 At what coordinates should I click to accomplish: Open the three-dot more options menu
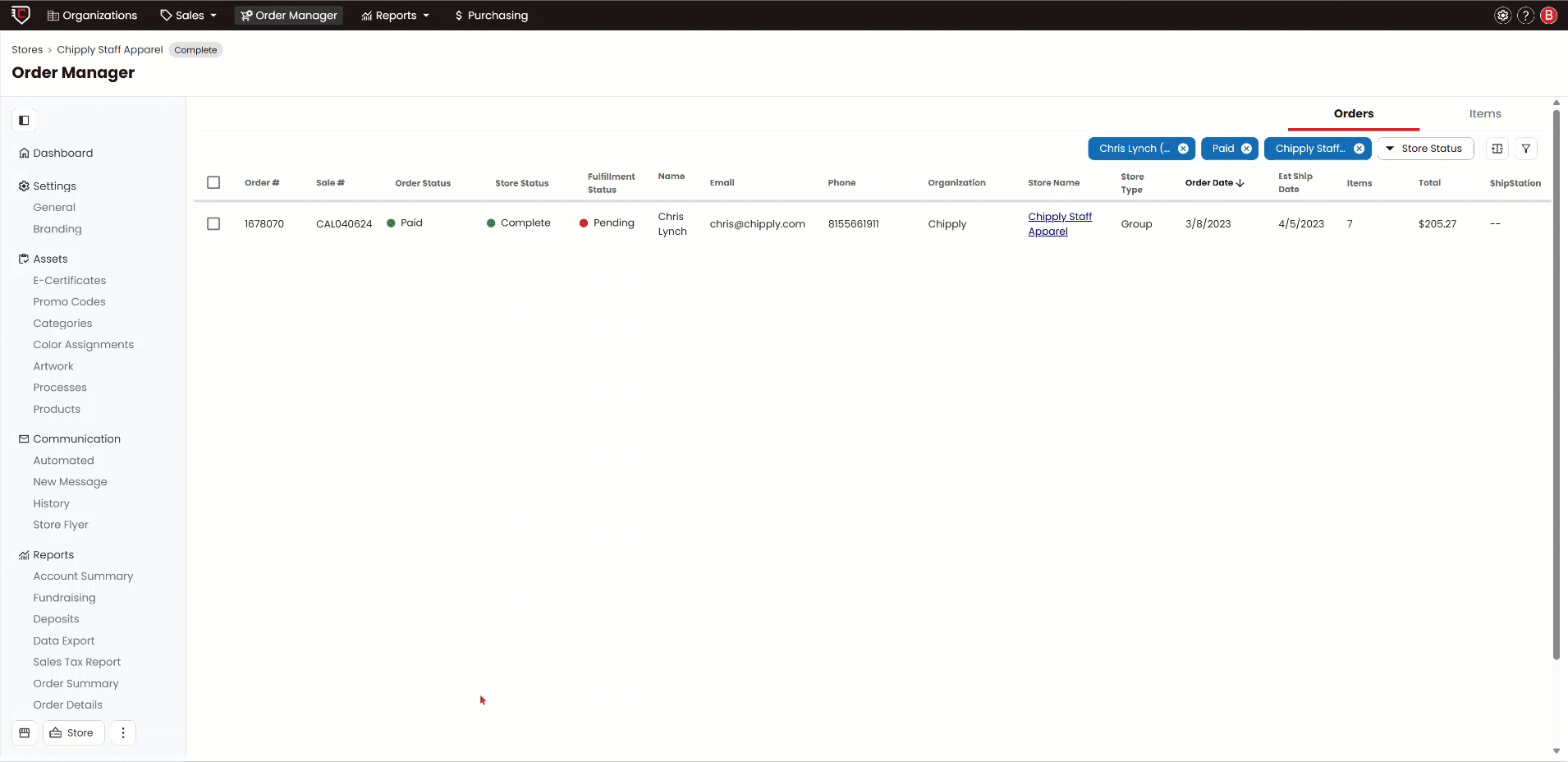[x=123, y=733]
